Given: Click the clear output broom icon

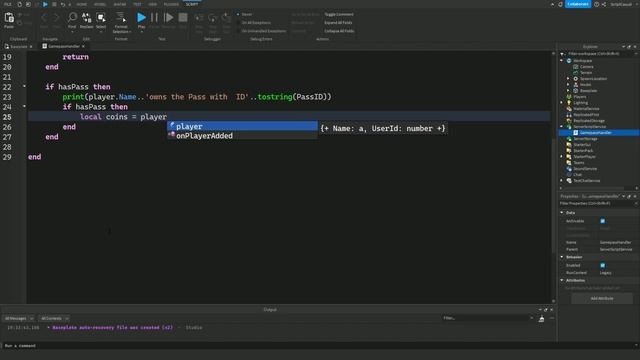Looking at the screenshot, I should pos(541,319).
